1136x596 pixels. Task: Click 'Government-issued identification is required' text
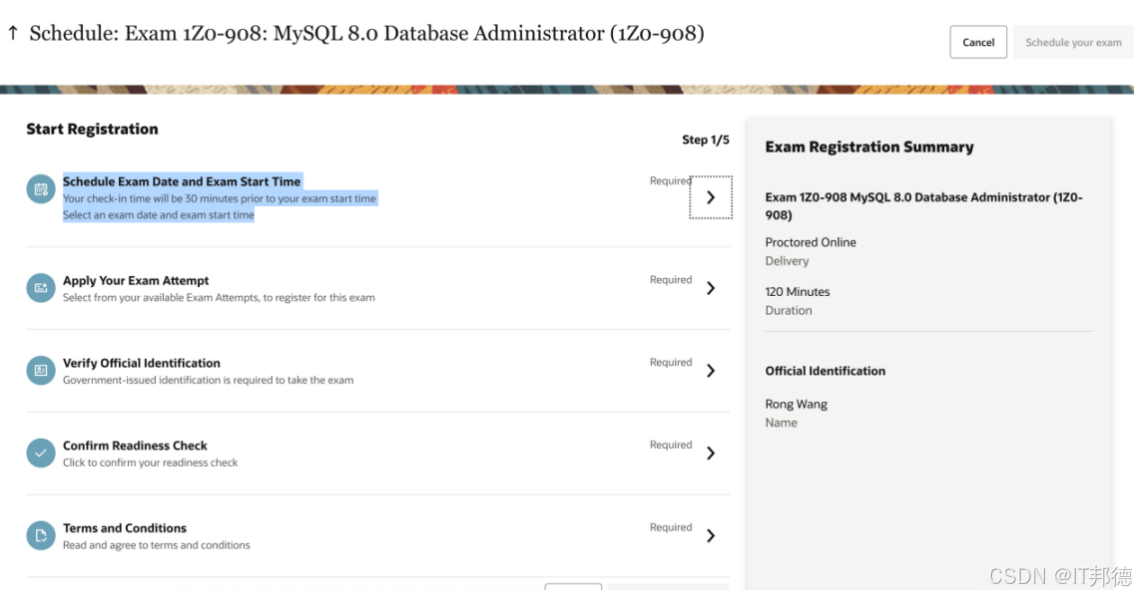(x=208, y=380)
